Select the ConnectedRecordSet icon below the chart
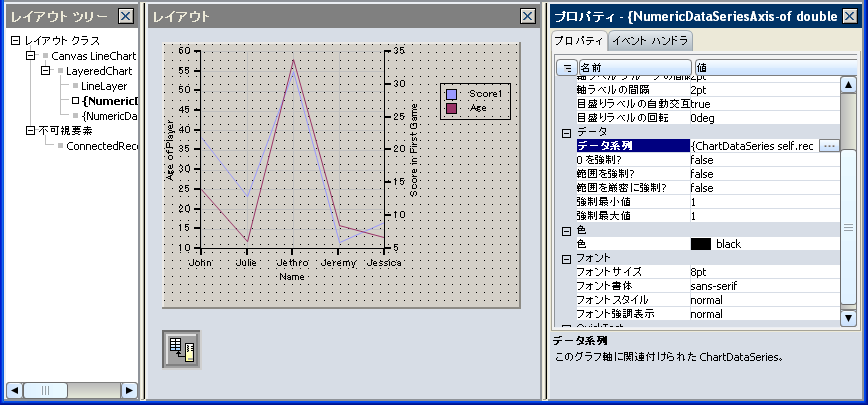Viewport: 868px width, 405px height. [182, 350]
